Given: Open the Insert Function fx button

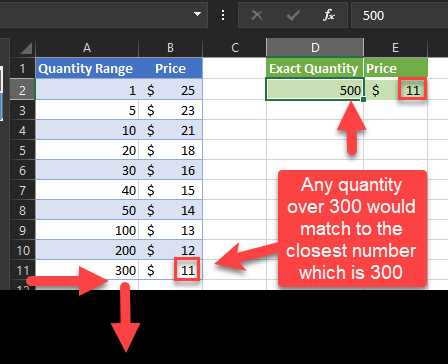Looking at the screenshot, I should point(329,15).
